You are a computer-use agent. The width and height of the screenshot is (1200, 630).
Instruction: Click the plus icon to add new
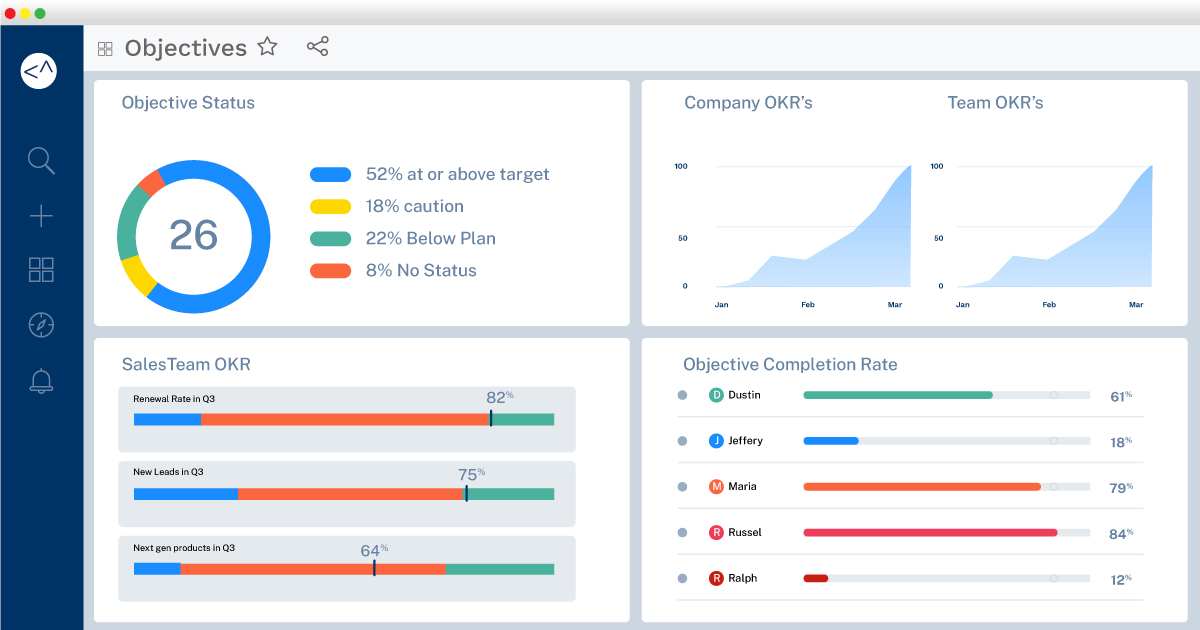click(41, 216)
